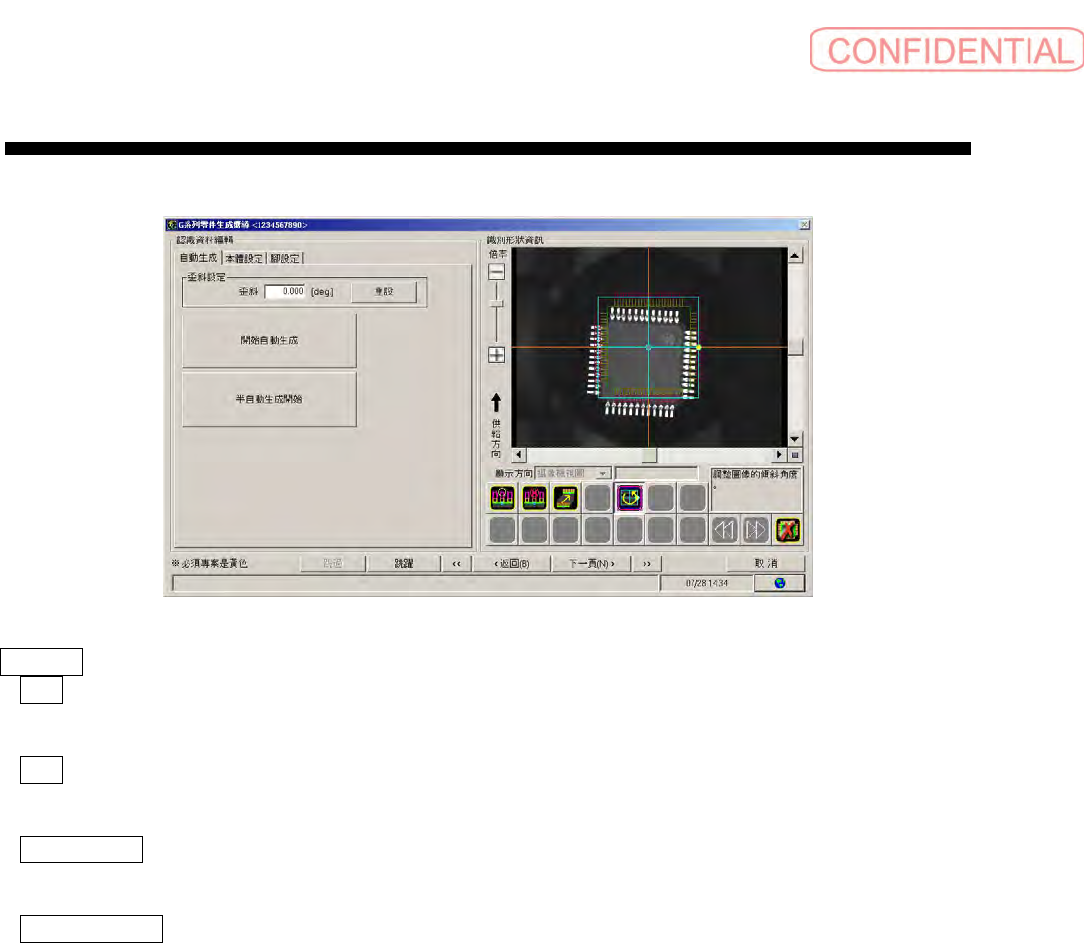
Task: Switch to the 腳設定 tab
Action: (284, 258)
